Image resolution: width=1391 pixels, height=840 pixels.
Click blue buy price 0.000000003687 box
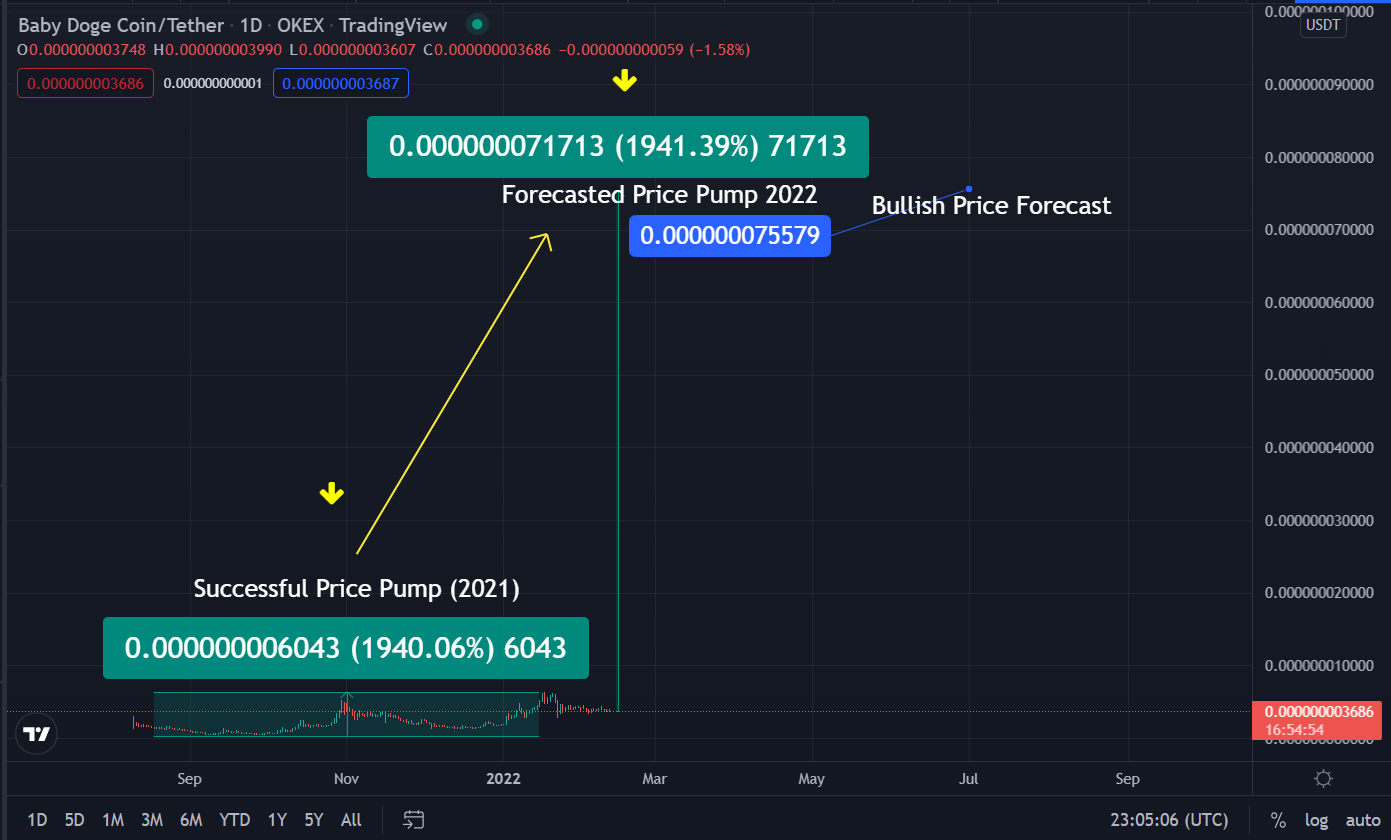[x=340, y=84]
